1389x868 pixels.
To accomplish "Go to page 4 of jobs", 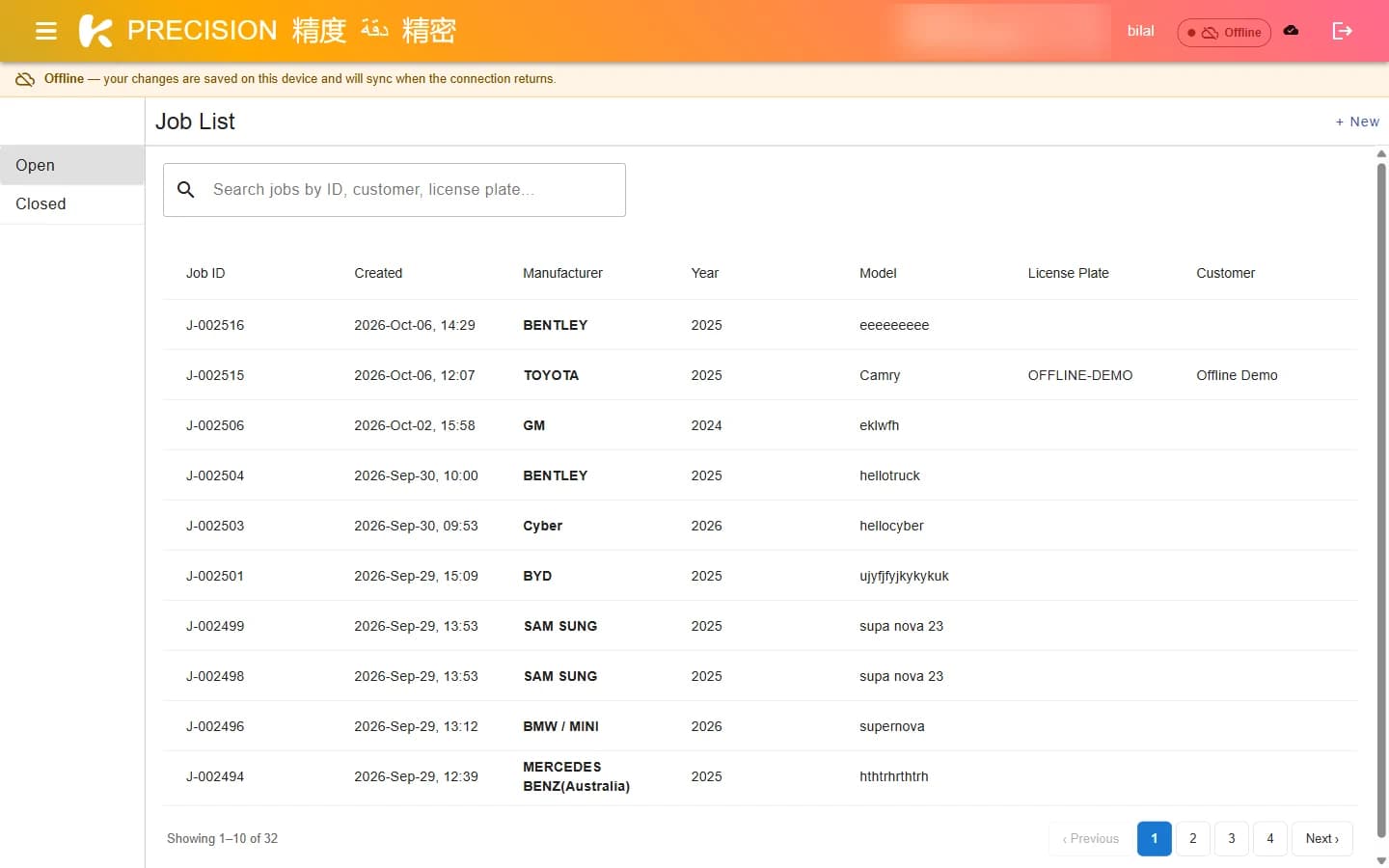I will tap(1270, 838).
